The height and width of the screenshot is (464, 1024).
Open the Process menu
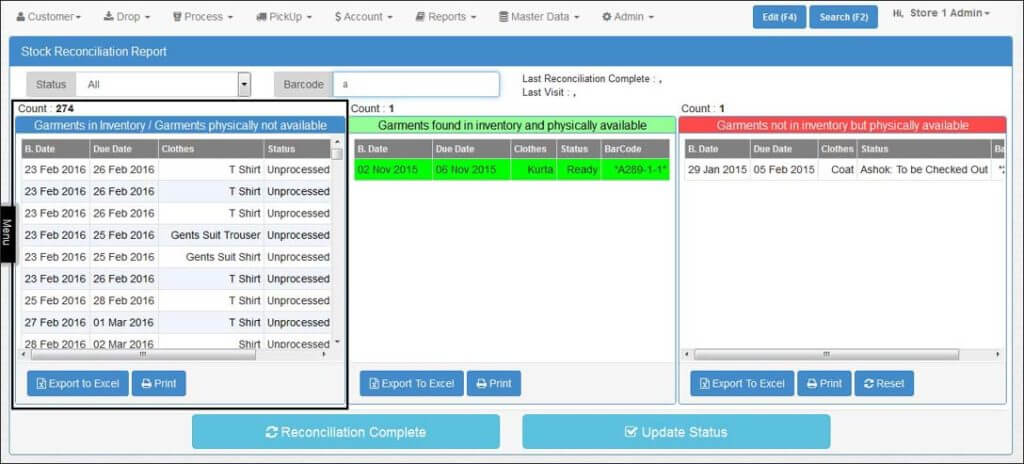(203, 17)
